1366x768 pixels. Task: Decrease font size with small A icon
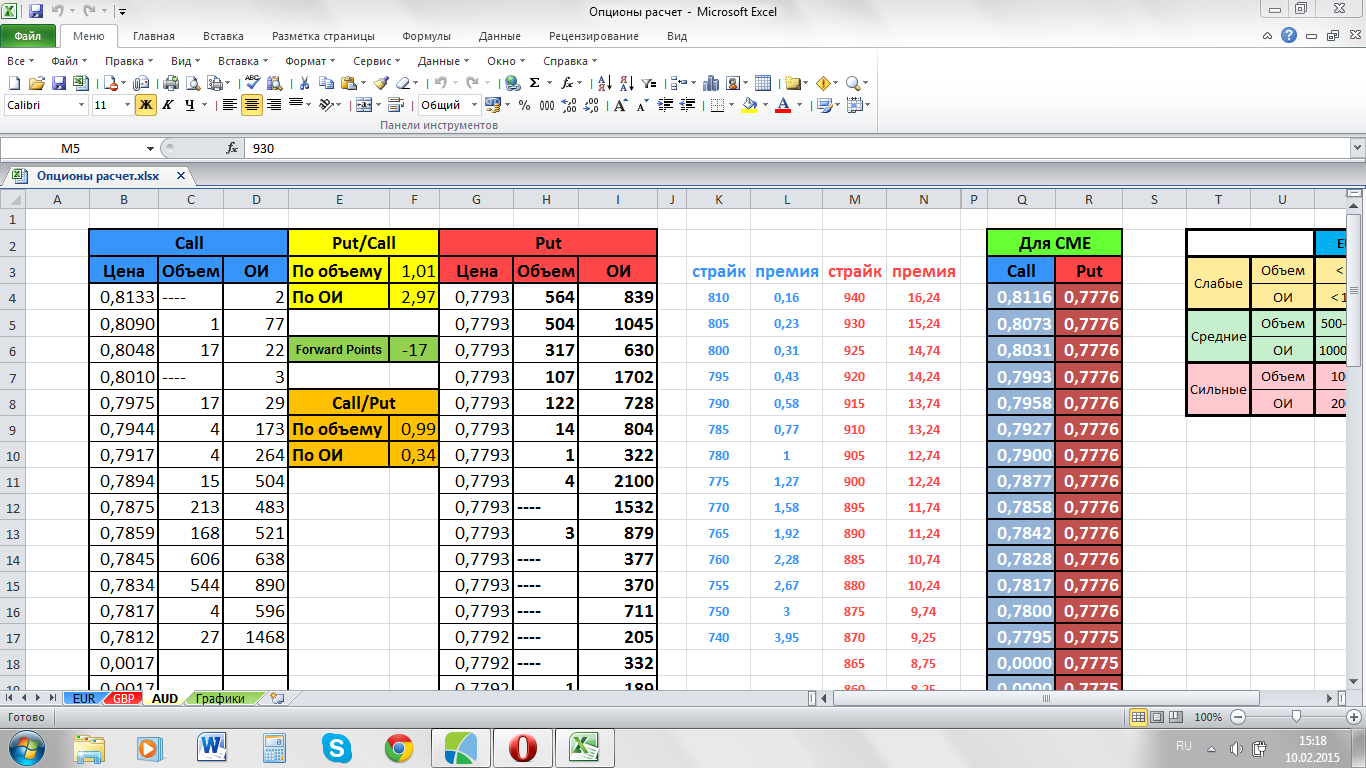click(642, 105)
